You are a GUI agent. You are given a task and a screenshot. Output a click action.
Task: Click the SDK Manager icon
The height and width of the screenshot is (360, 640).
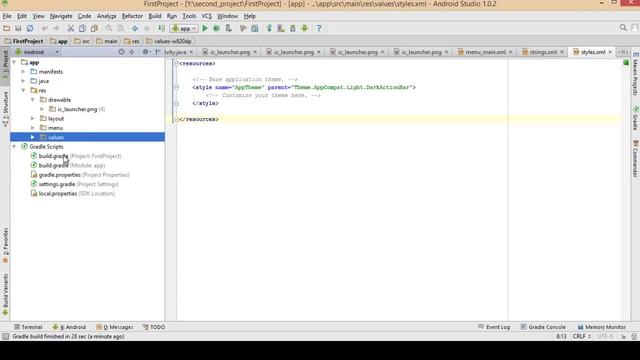coord(293,28)
